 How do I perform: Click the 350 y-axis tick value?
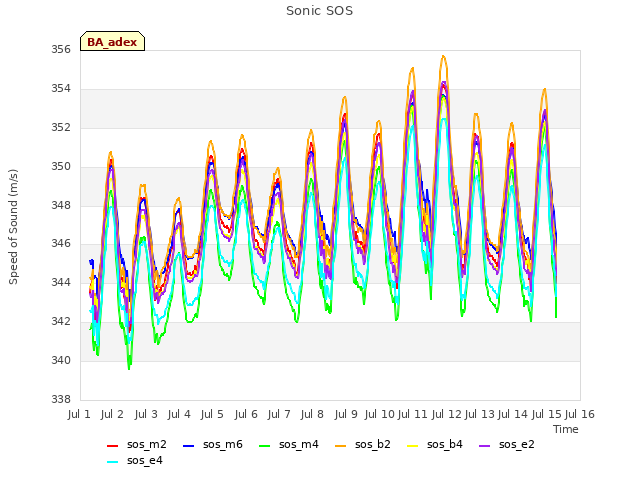[x=61, y=167]
